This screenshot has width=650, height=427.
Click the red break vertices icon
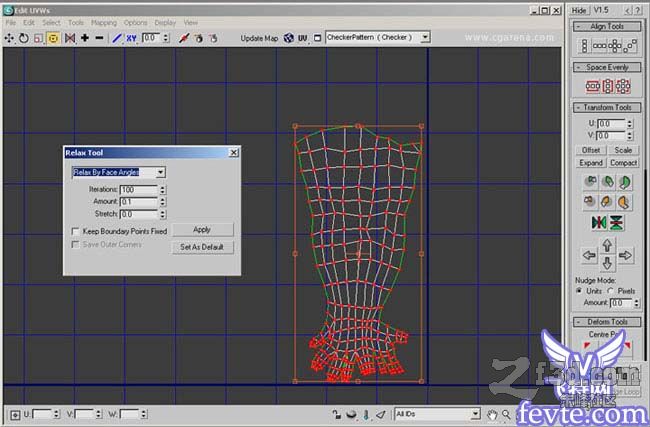(184, 38)
